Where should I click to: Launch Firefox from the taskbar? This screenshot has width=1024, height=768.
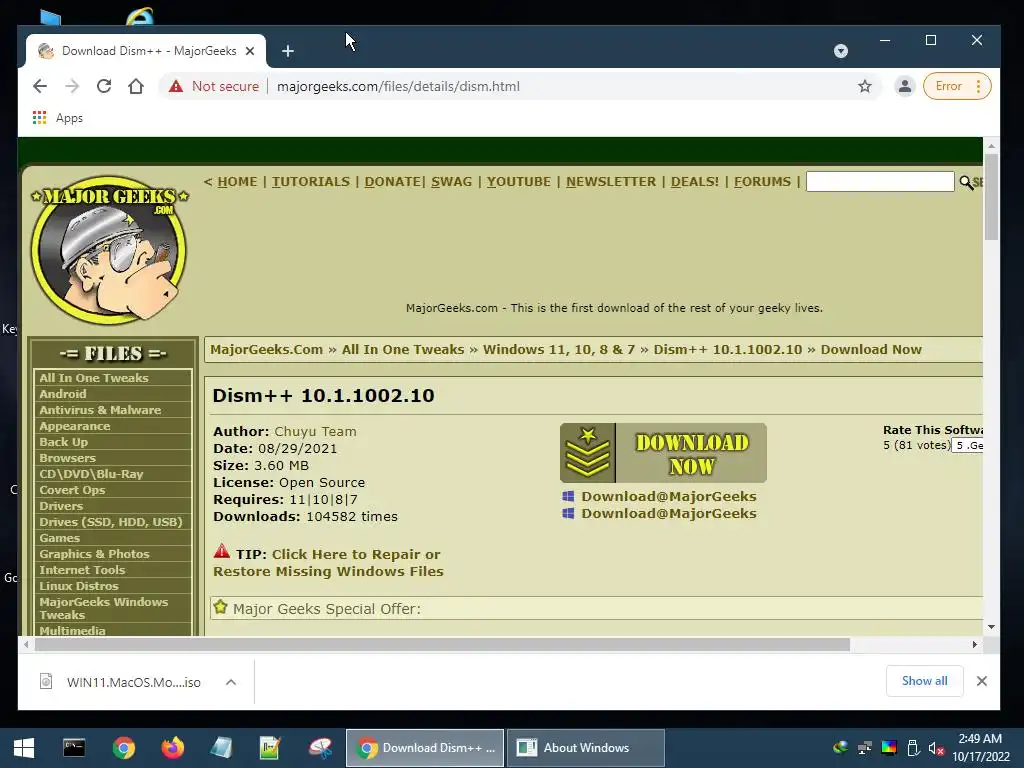click(x=173, y=748)
